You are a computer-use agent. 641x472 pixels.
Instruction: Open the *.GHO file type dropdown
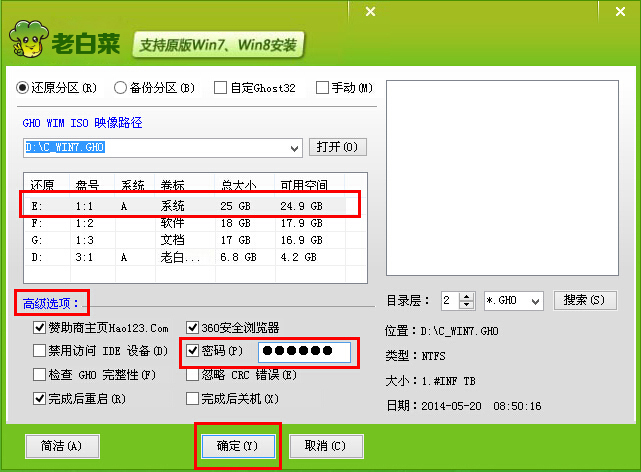(535, 301)
